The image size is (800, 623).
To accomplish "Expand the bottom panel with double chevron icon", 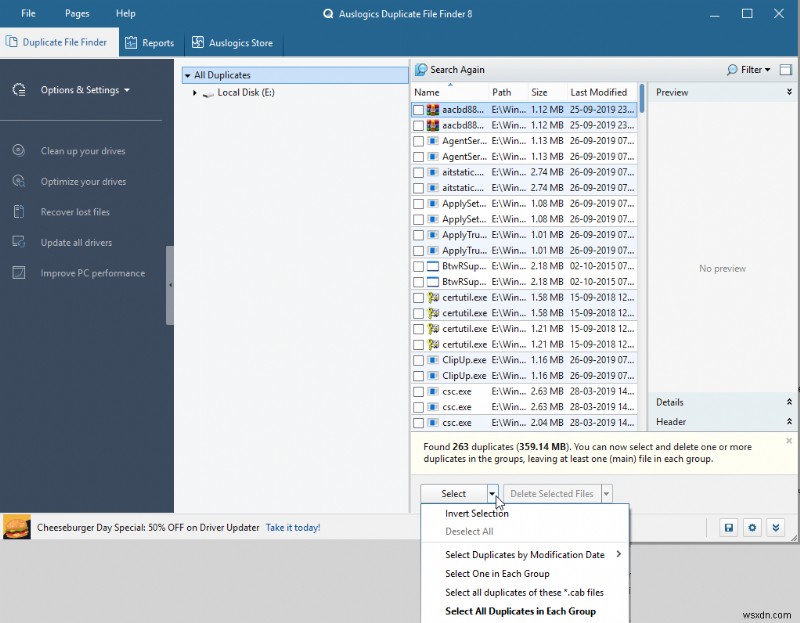I will 776,527.
